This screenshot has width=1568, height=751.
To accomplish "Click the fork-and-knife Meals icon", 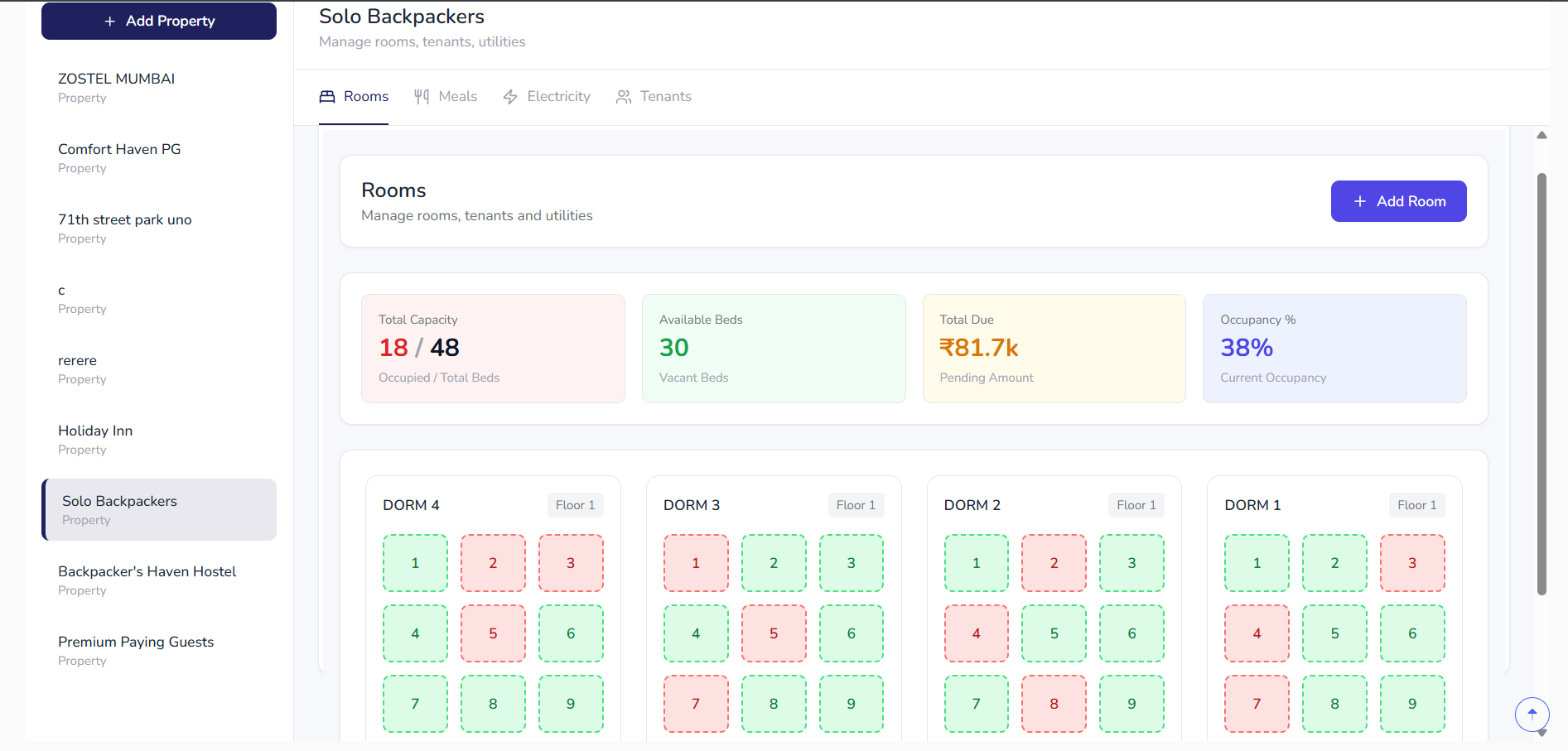I will [422, 97].
